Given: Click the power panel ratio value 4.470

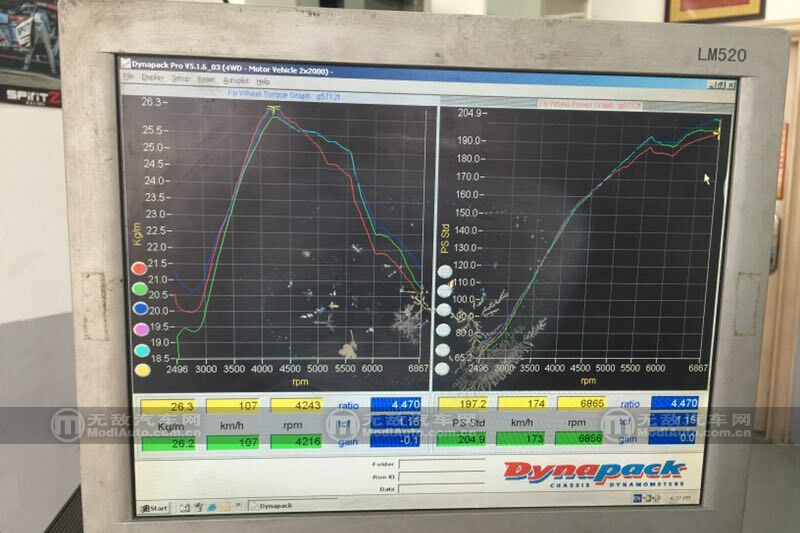Looking at the screenshot, I should coord(674,403).
